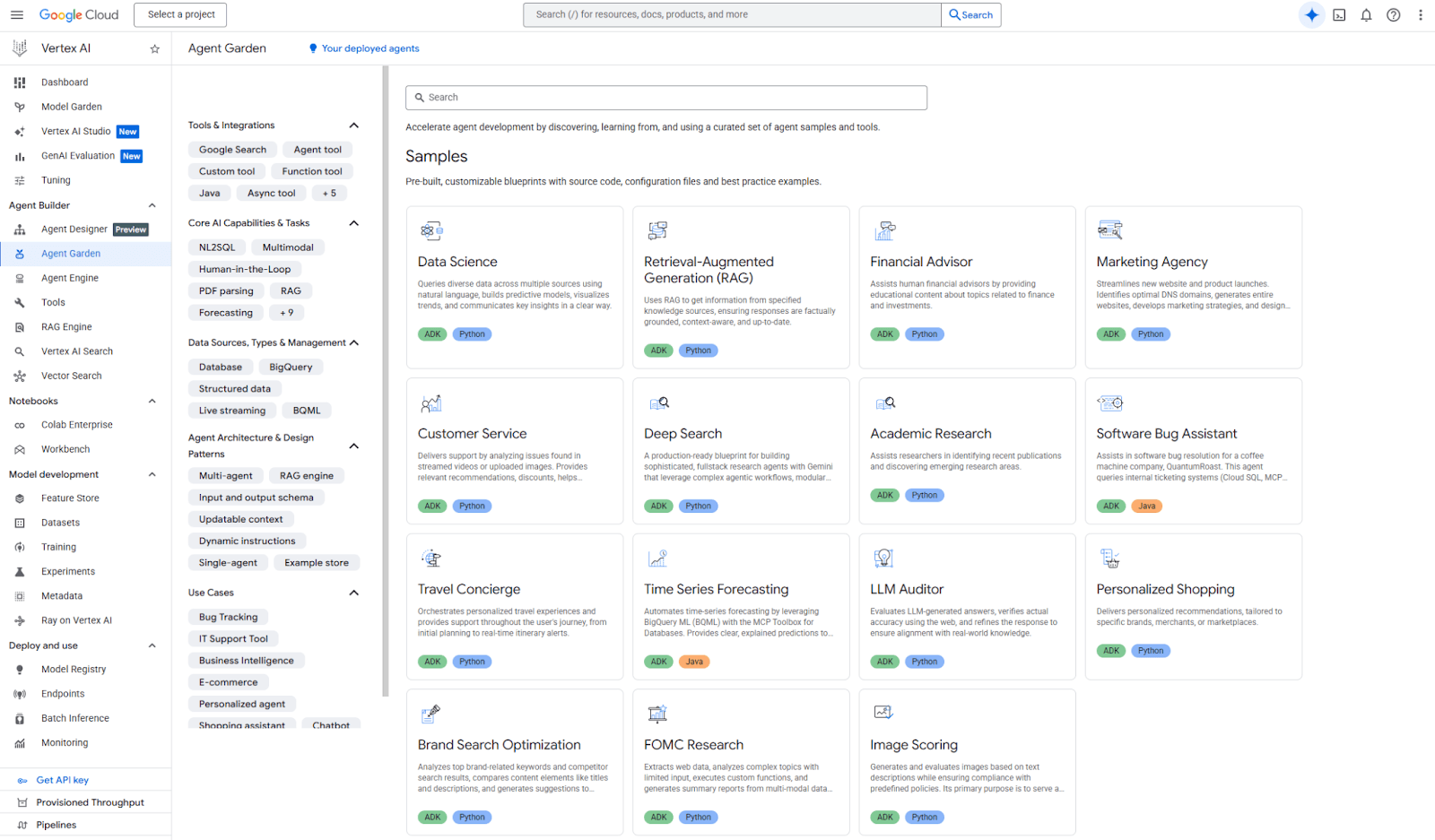This screenshot has width=1435, height=840.
Task: Open the main hamburger navigation menu
Action: click(x=16, y=14)
